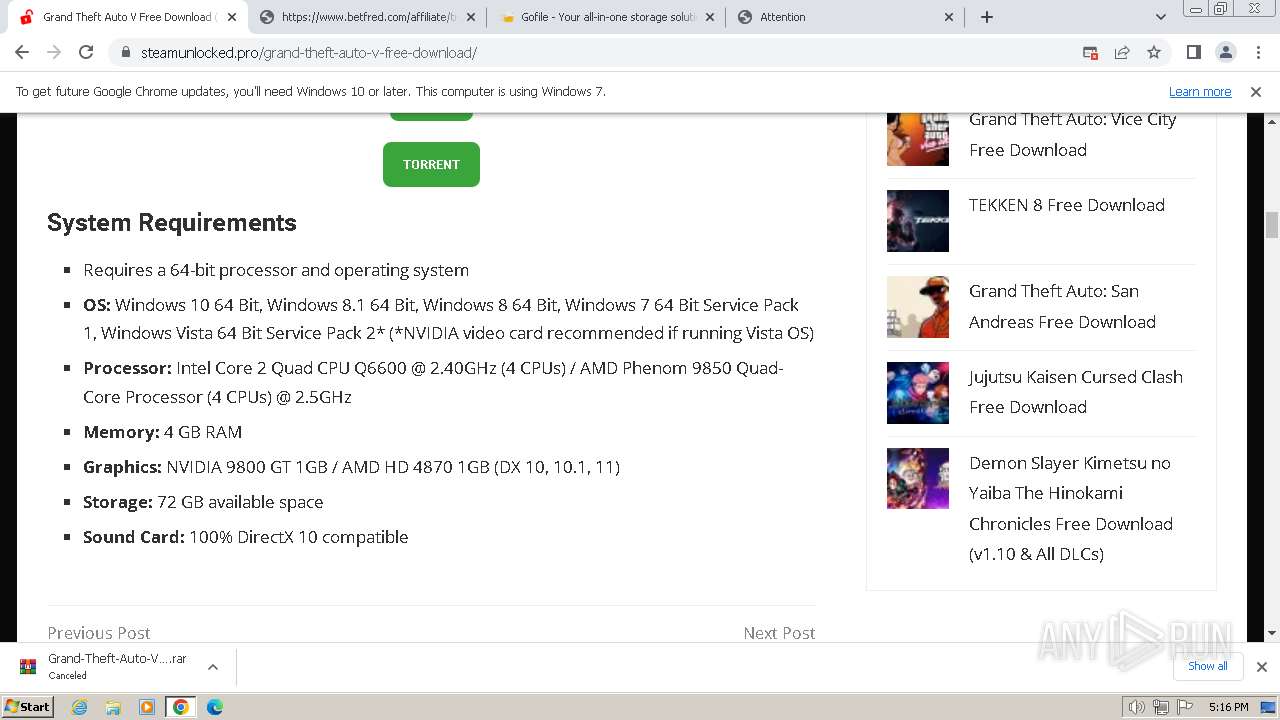Click the volume speaker tray icon
The height and width of the screenshot is (720, 1280).
[x=1136, y=707]
